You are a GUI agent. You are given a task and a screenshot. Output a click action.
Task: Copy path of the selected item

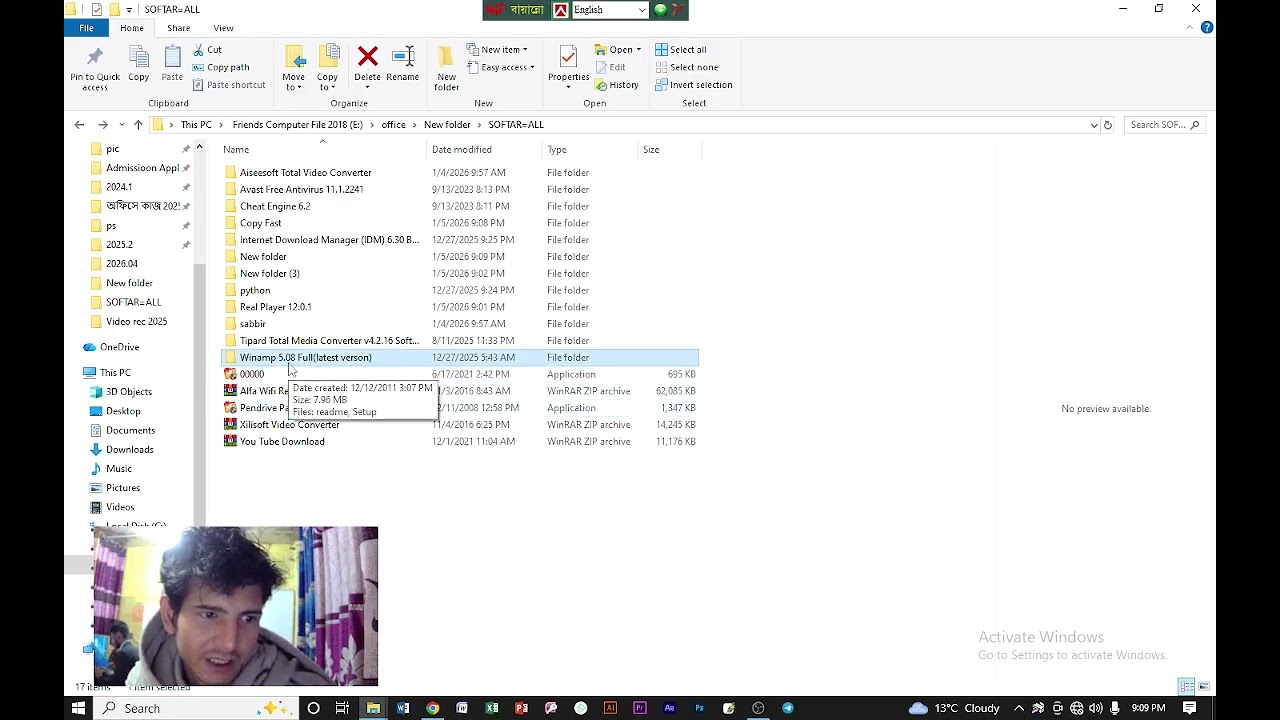pyautogui.click(x=220, y=67)
